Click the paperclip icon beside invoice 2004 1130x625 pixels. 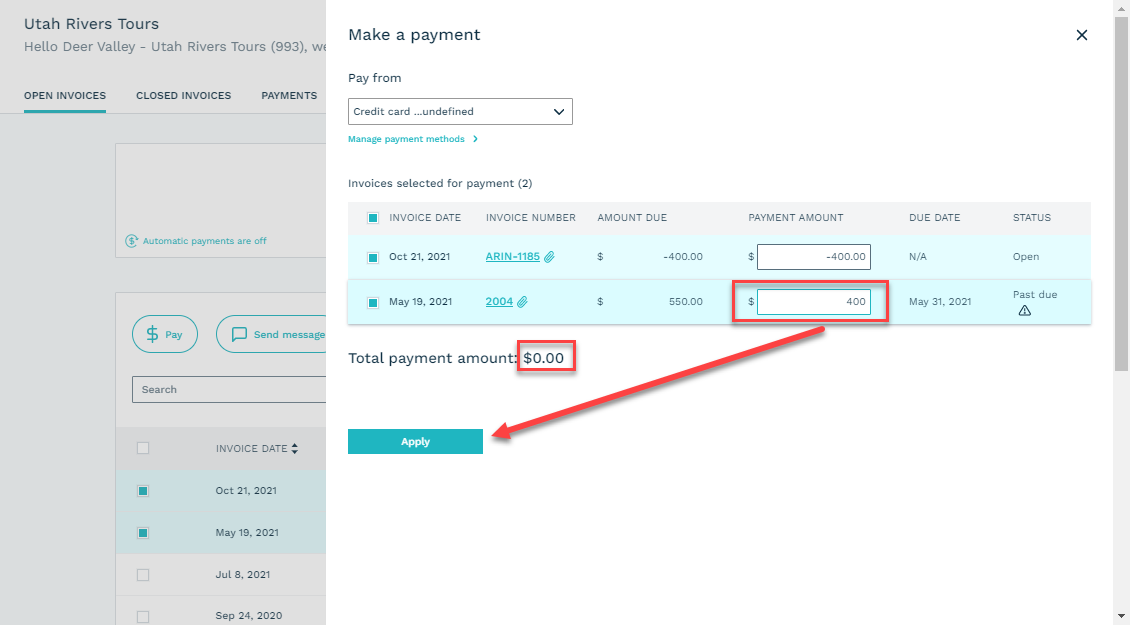pos(522,302)
